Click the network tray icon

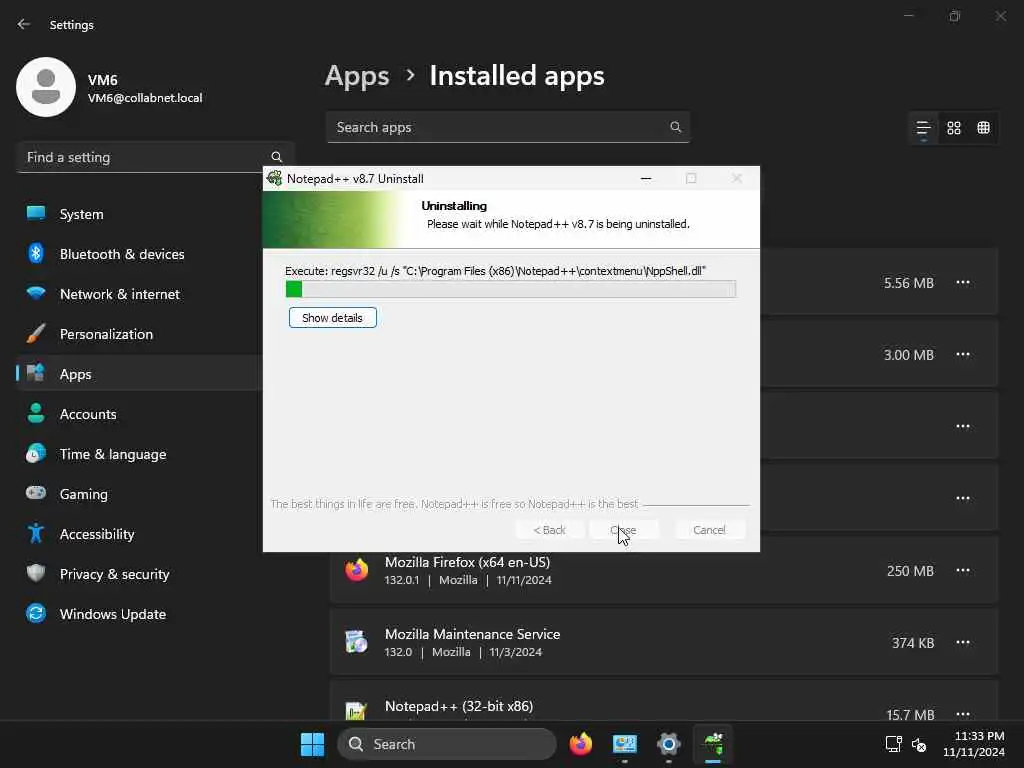(893, 744)
